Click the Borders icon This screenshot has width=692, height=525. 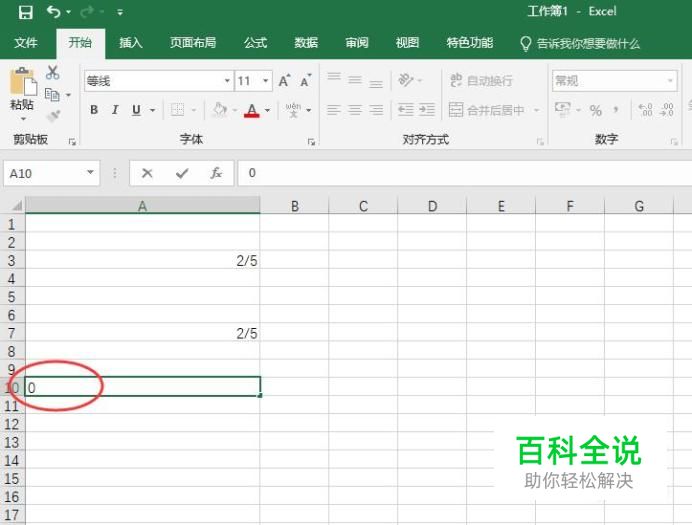(177, 110)
